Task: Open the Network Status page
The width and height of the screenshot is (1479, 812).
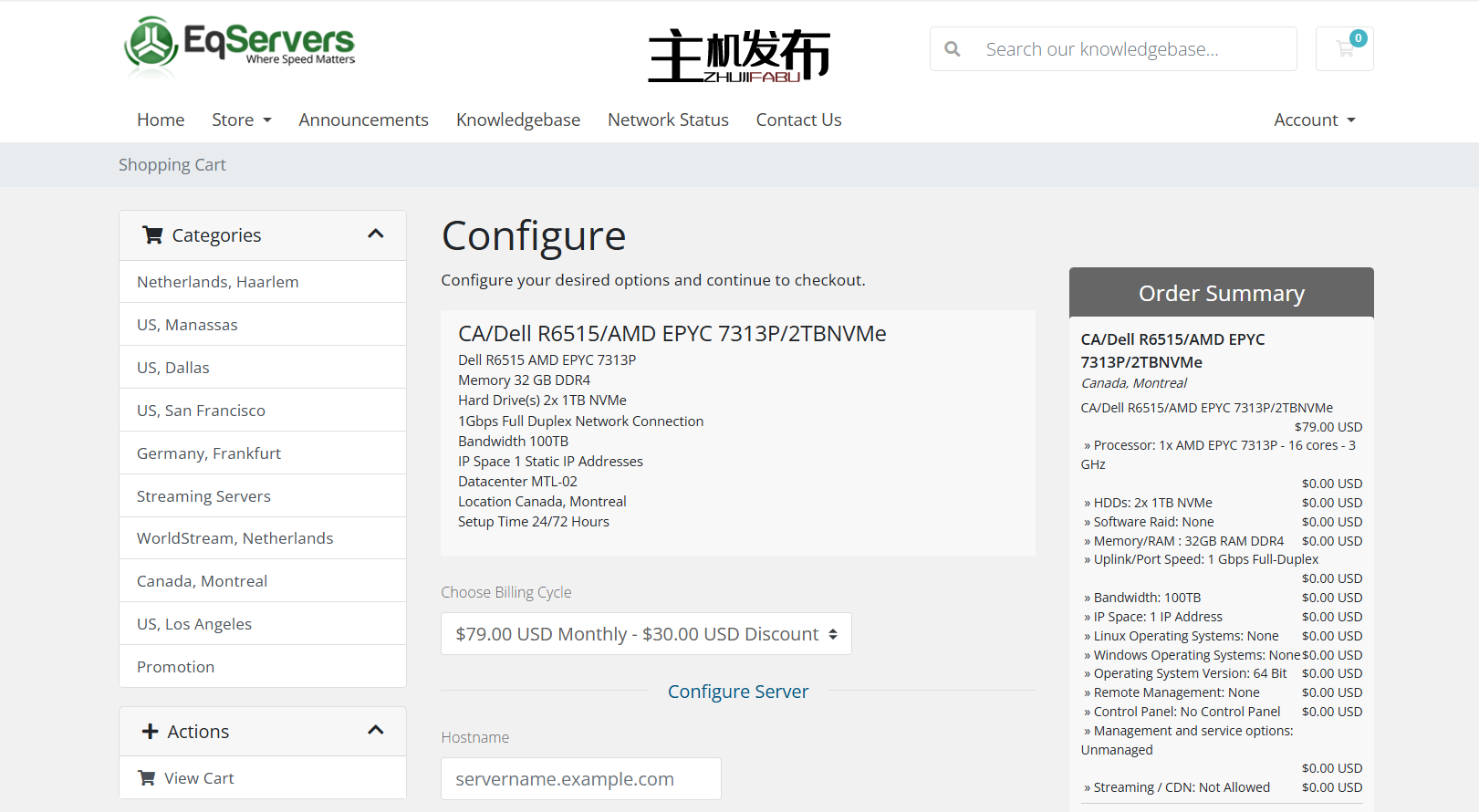Action: point(668,120)
